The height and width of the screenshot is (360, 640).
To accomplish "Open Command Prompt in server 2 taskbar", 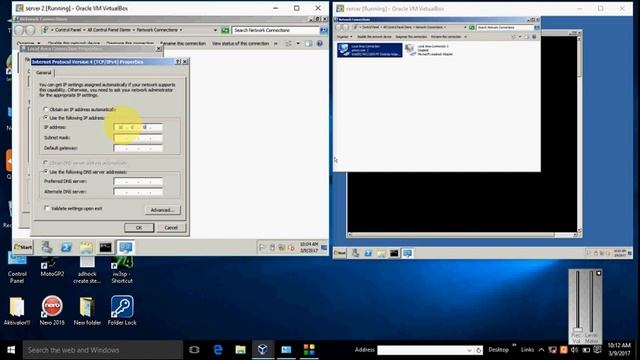I will [105, 247].
